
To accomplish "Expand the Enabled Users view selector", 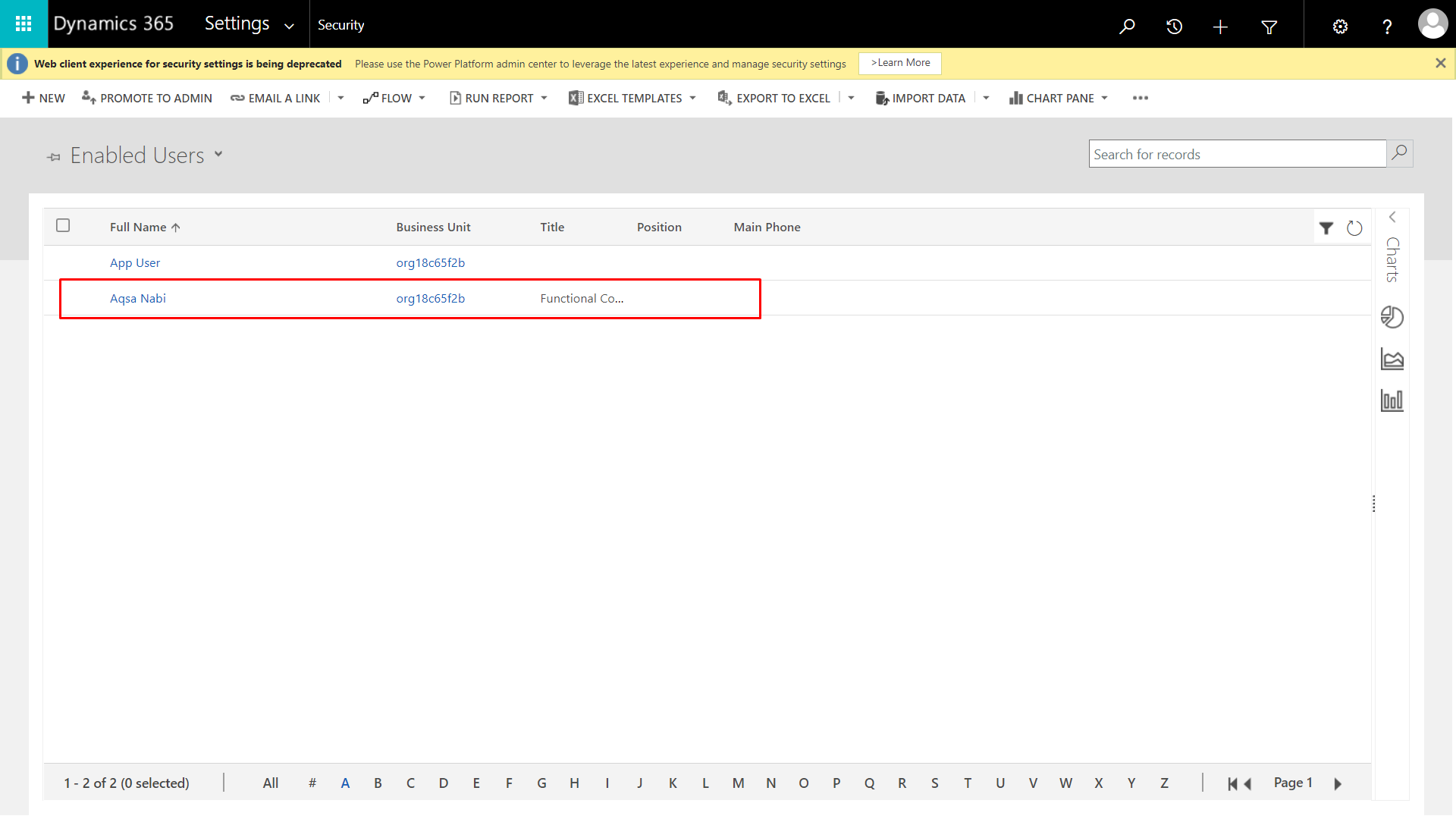I will pos(218,154).
